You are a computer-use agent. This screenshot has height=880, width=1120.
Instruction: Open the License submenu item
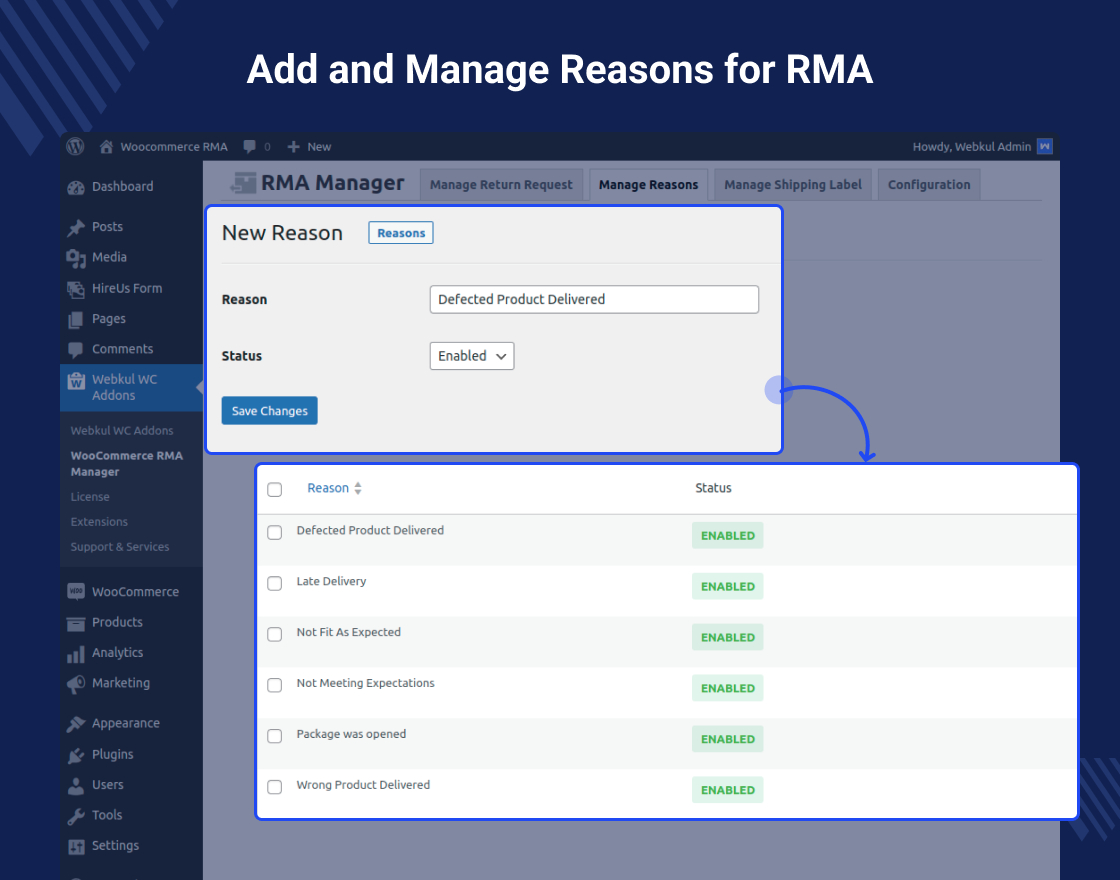pos(90,496)
